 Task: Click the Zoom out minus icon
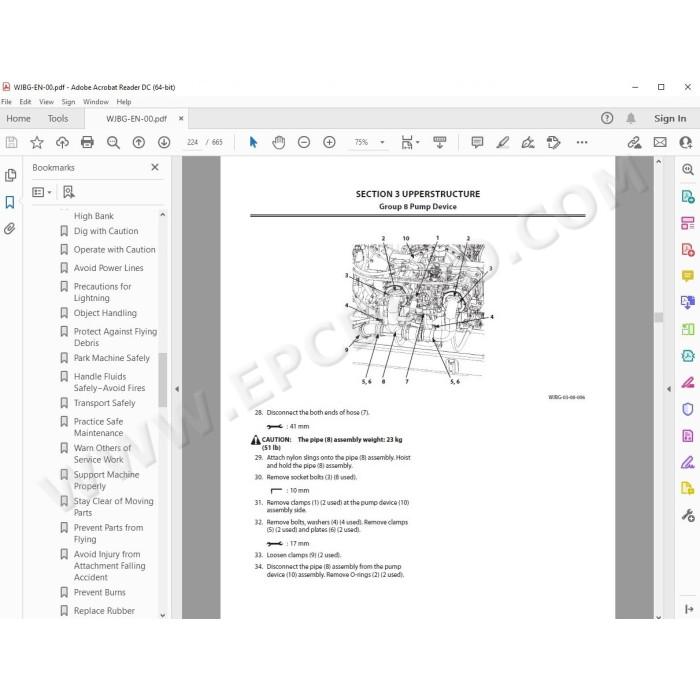click(x=304, y=142)
